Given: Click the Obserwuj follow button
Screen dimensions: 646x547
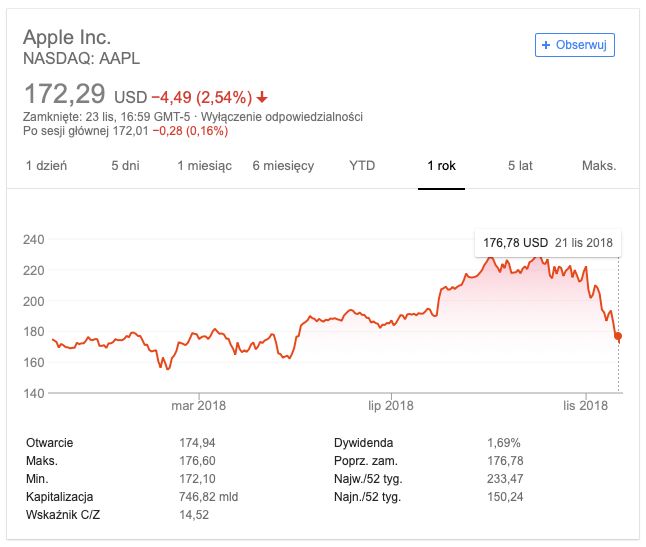Looking at the screenshot, I should 574,45.
